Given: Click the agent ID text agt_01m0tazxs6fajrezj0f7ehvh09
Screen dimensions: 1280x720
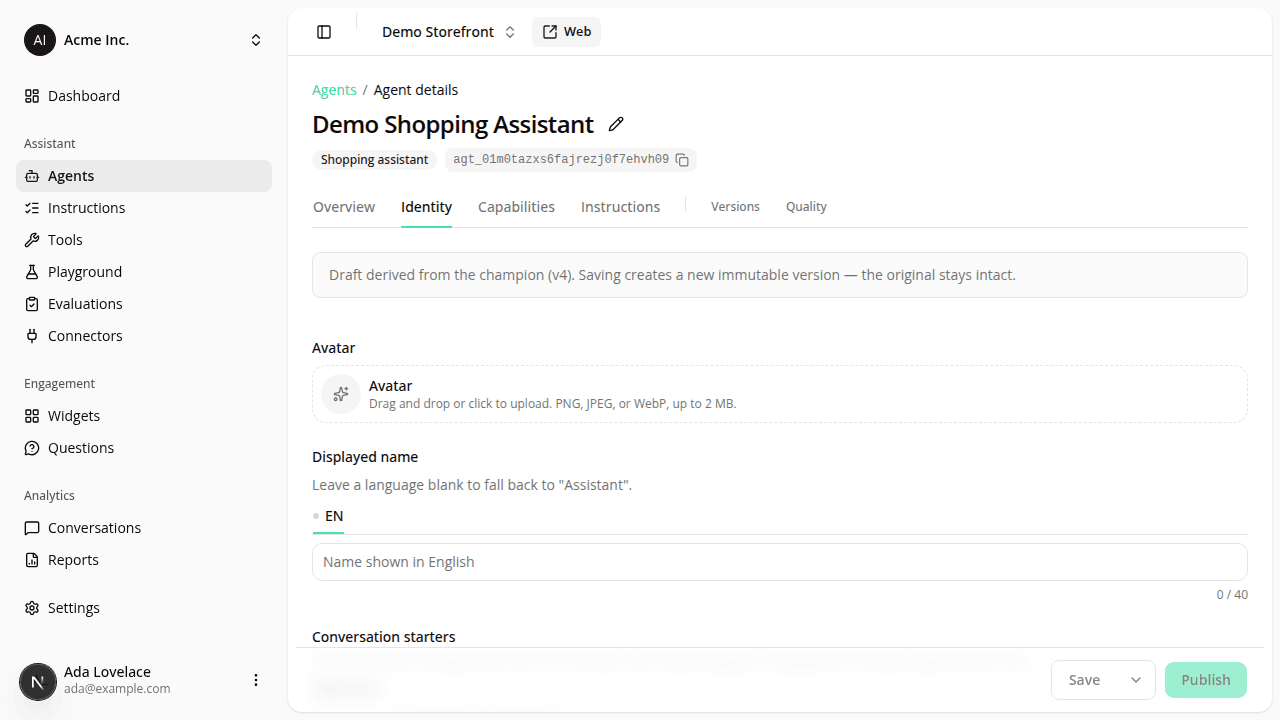Looking at the screenshot, I should pyautogui.click(x=561, y=160).
